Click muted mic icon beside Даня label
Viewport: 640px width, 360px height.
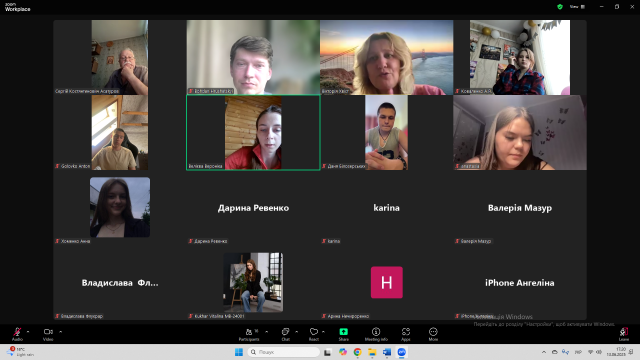click(x=324, y=166)
